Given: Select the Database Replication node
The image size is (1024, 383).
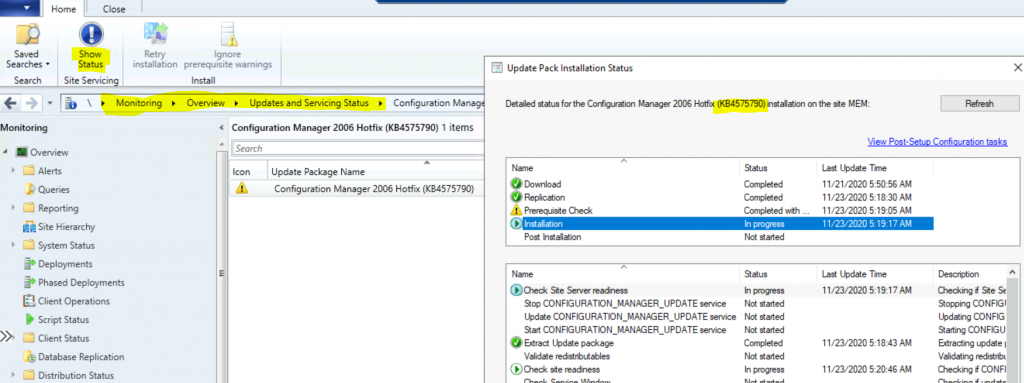Looking at the screenshot, I should click(80, 358).
